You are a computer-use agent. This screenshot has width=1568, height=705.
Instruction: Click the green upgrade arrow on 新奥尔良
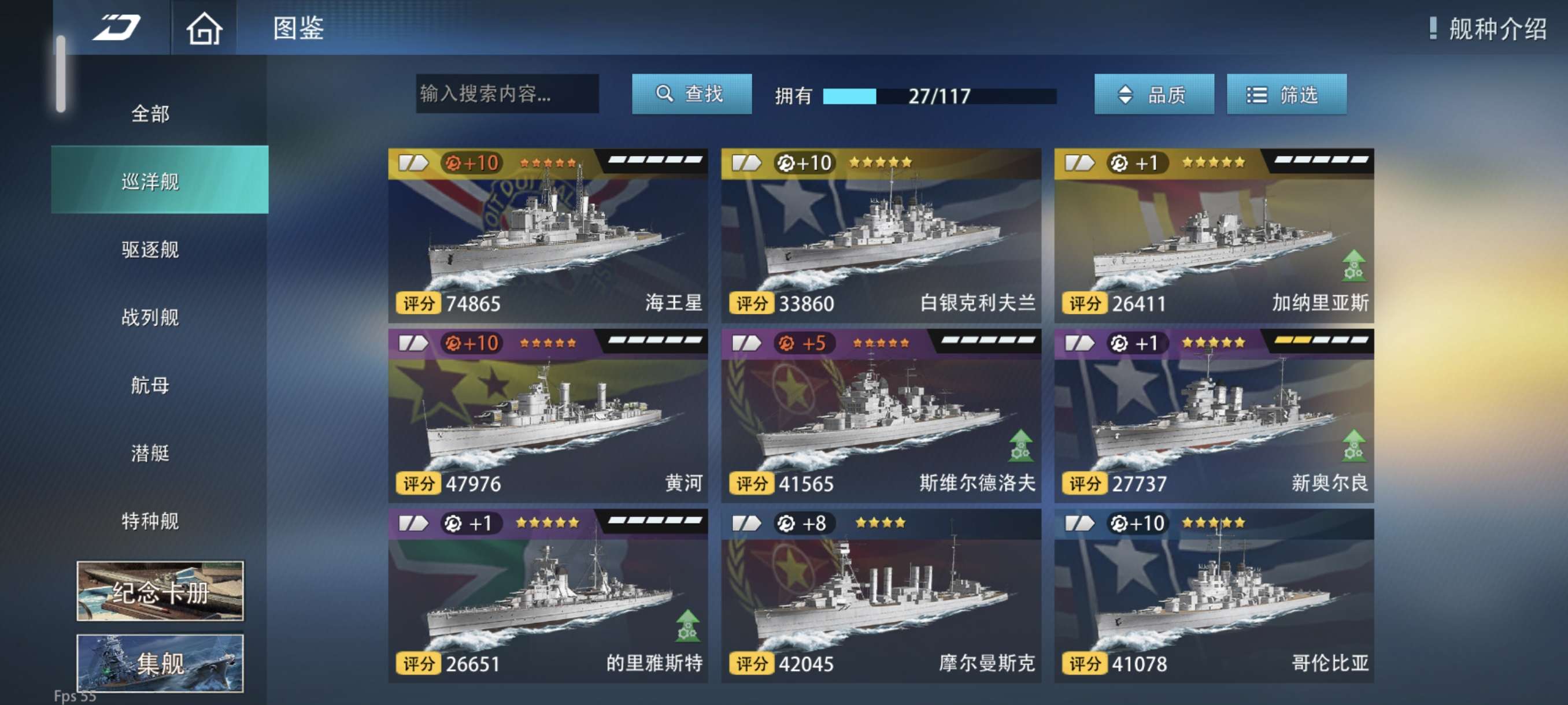(1353, 444)
